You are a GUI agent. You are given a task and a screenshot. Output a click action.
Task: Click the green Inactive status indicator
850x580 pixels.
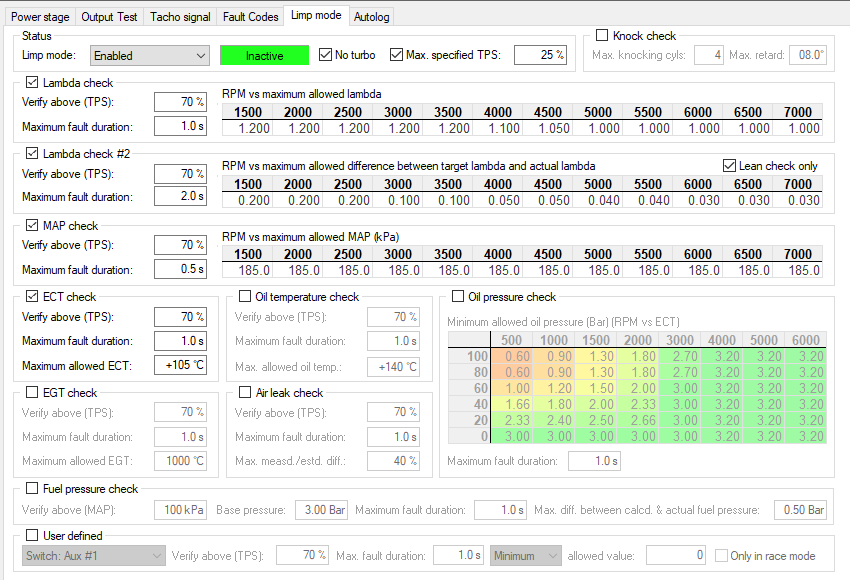pos(265,55)
